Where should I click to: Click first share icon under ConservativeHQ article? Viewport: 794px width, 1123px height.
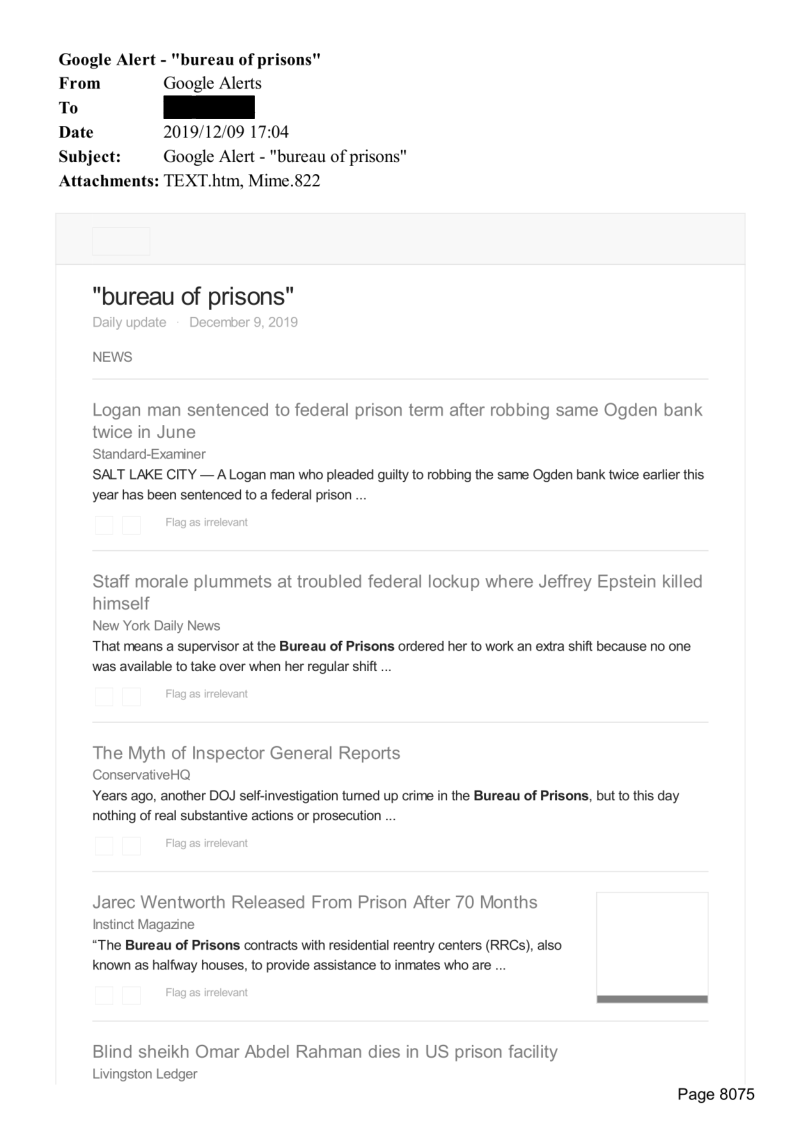point(104,845)
